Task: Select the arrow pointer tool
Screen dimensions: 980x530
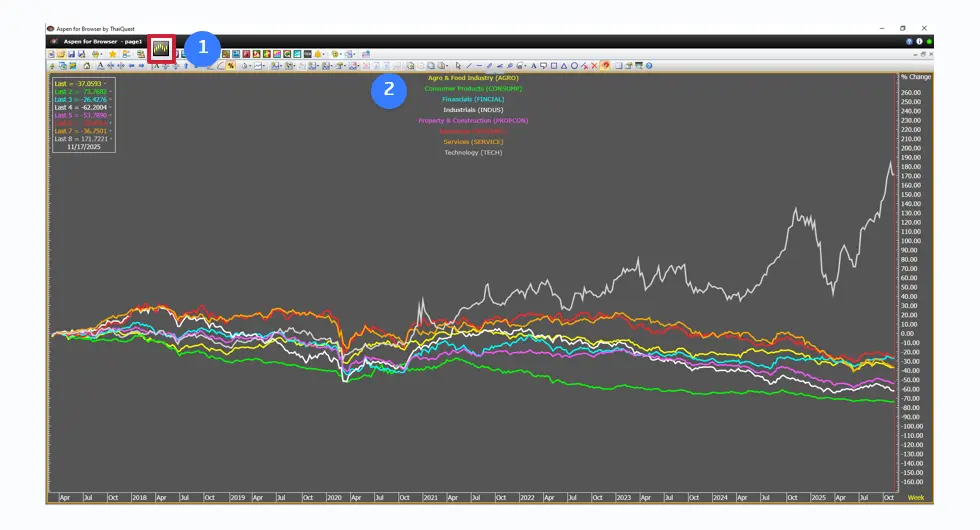Action: 458,66
